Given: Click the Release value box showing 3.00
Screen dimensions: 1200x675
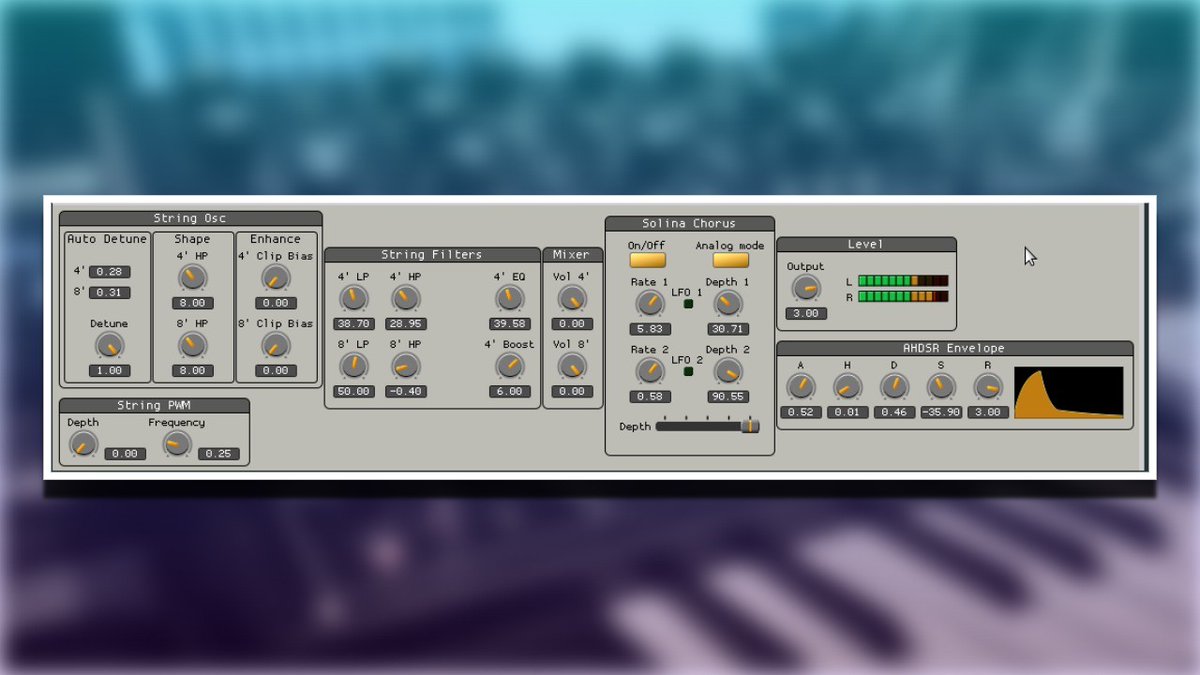Looking at the screenshot, I should coord(988,411).
